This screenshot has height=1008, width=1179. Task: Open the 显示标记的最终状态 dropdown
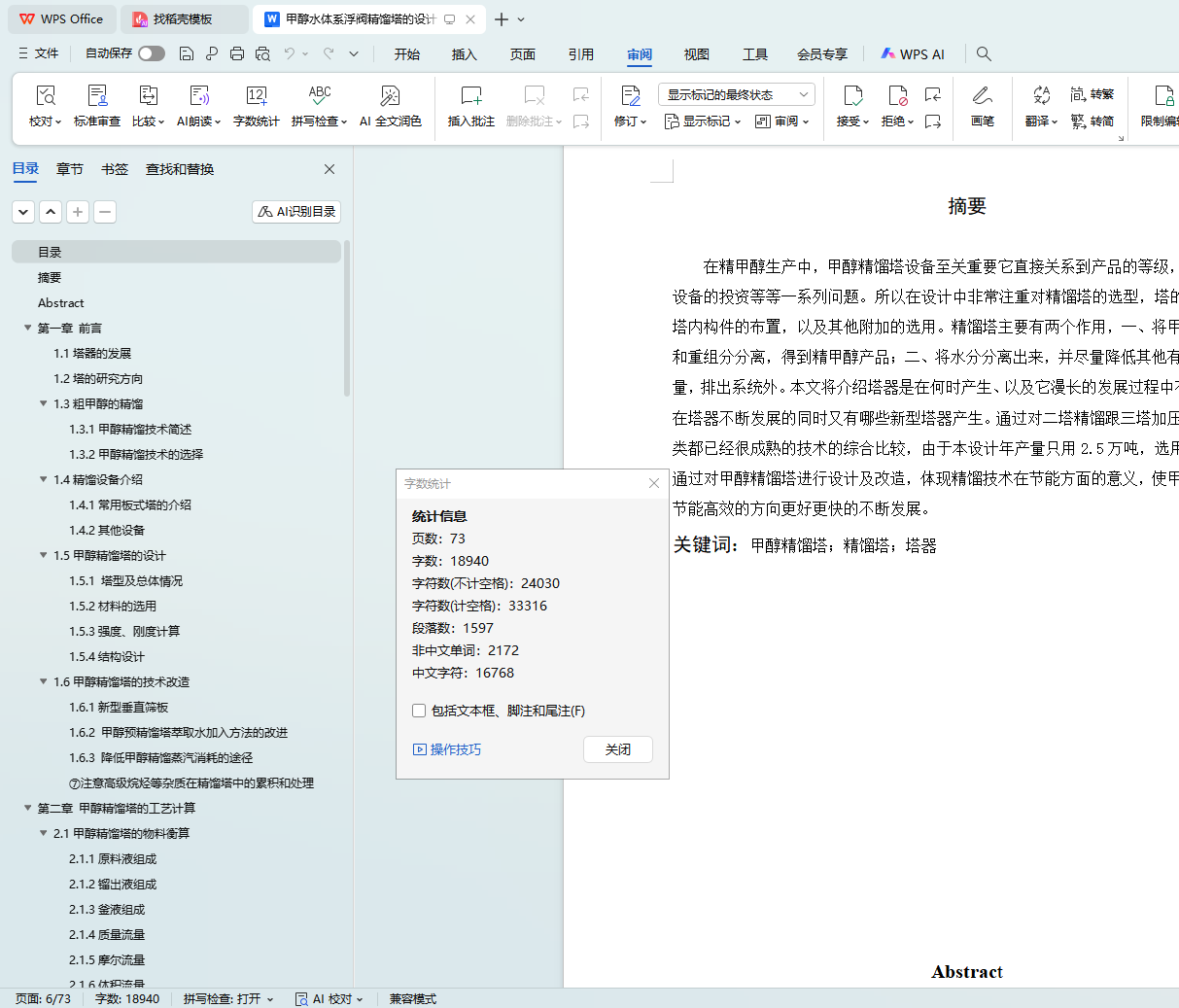click(x=736, y=94)
